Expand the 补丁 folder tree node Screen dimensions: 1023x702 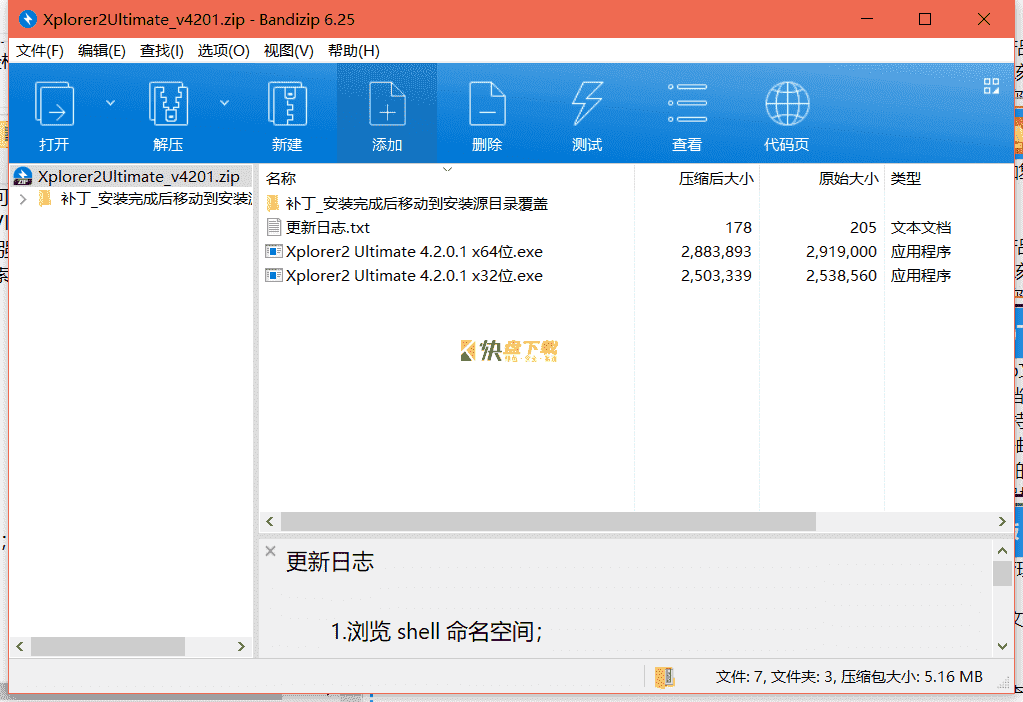tap(23, 199)
